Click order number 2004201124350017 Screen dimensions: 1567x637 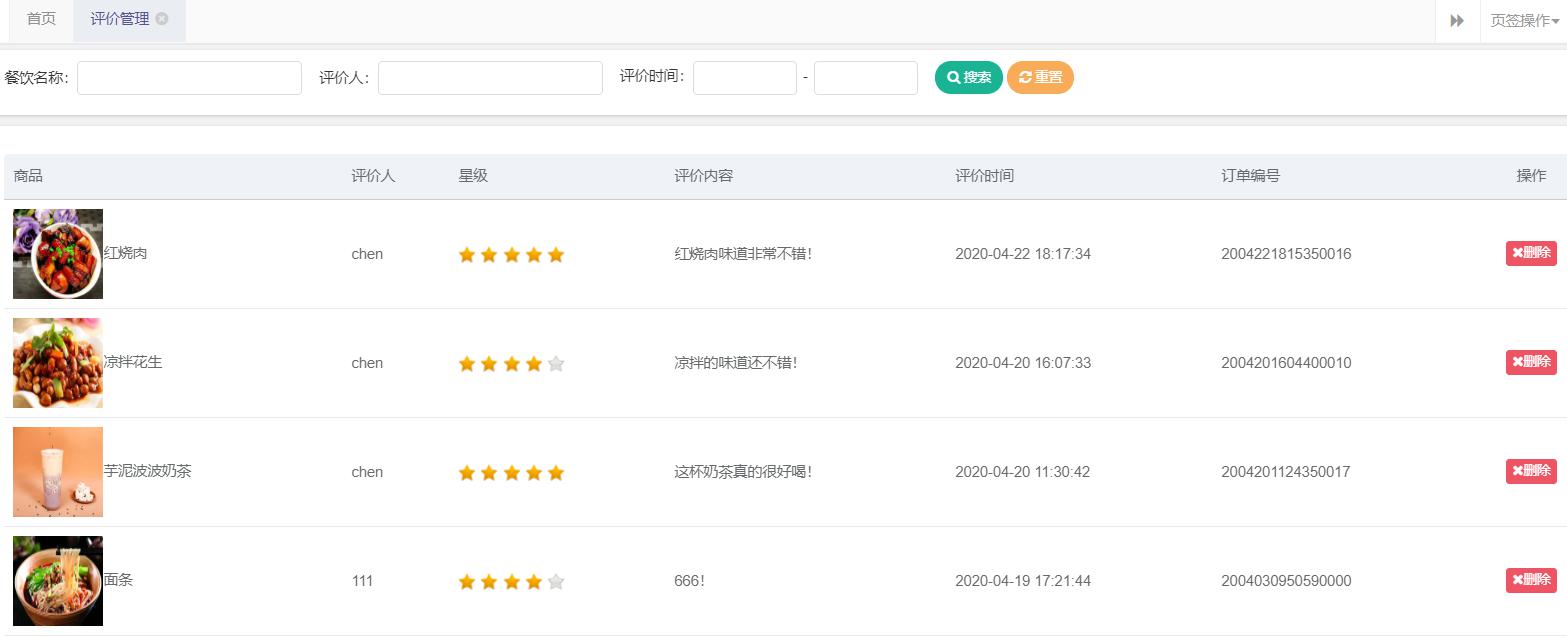tap(1286, 472)
